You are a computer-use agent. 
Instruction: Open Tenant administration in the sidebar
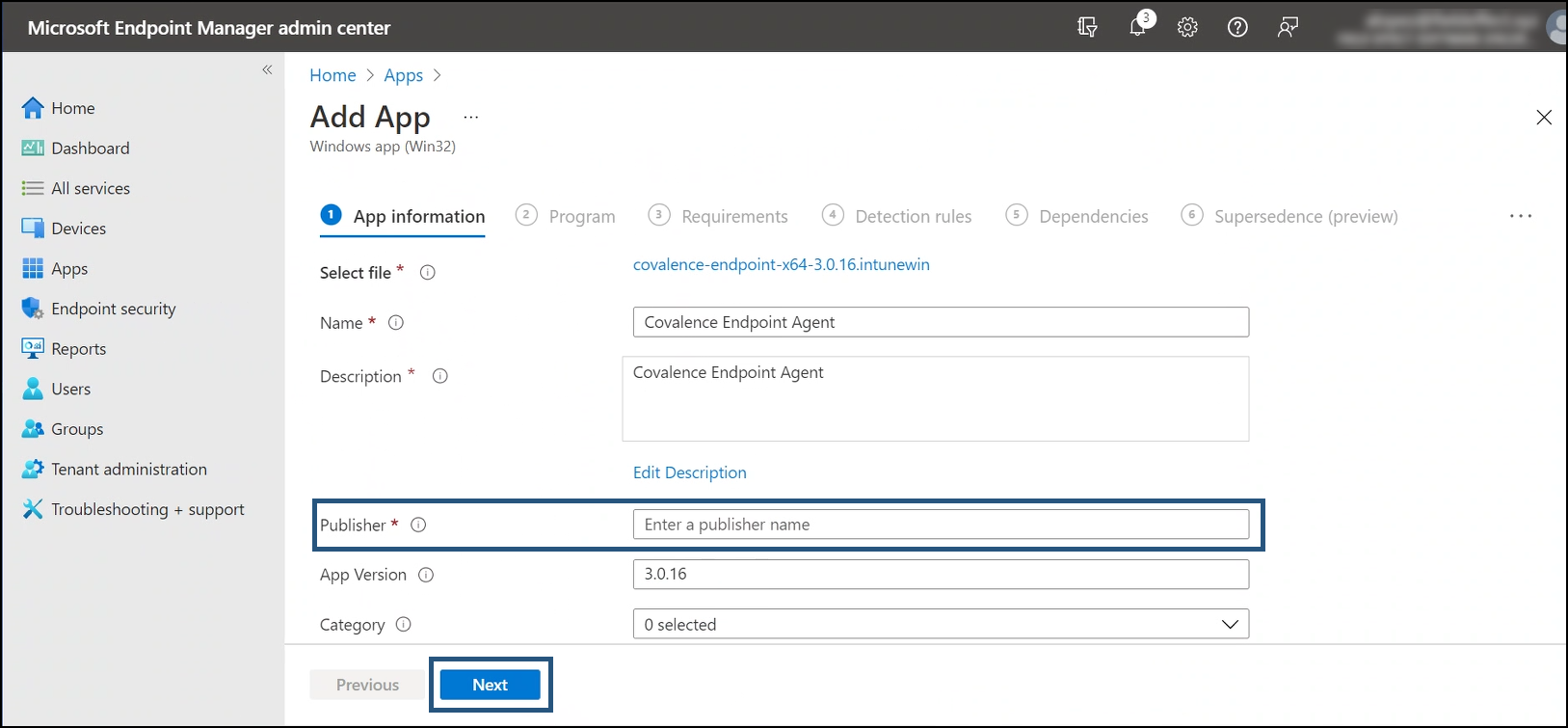[114, 469]
